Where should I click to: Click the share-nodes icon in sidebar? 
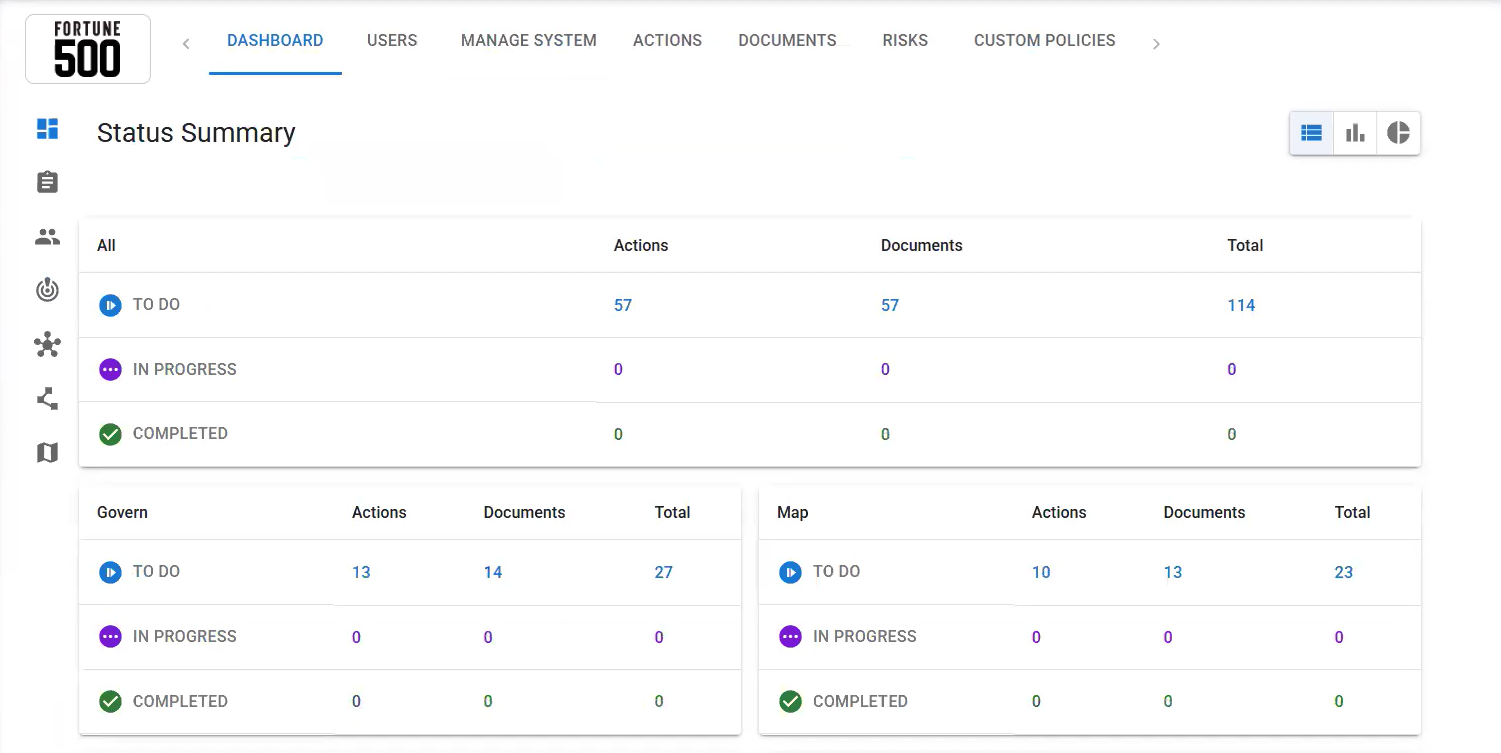click(47, 399)
